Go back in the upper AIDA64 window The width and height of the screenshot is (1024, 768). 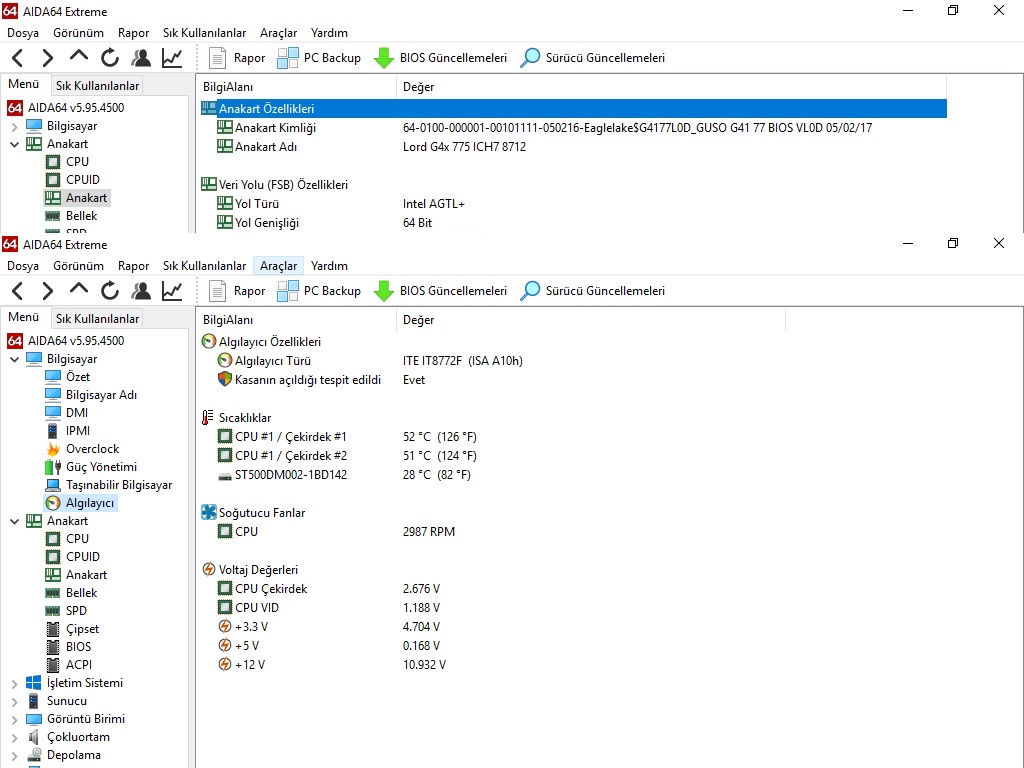click(x=18, y=58)
